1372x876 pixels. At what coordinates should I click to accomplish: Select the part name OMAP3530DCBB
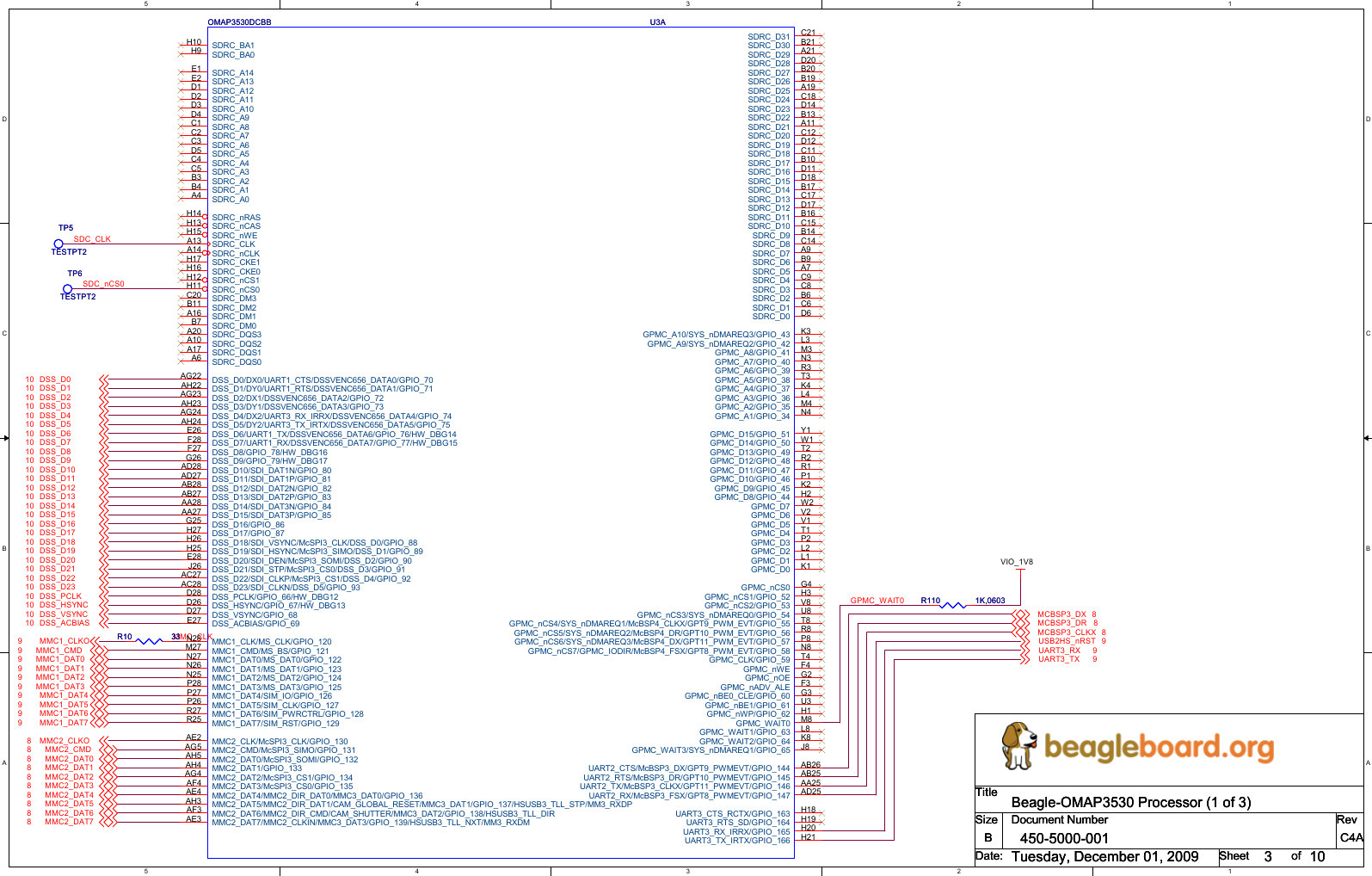[239, 22]
